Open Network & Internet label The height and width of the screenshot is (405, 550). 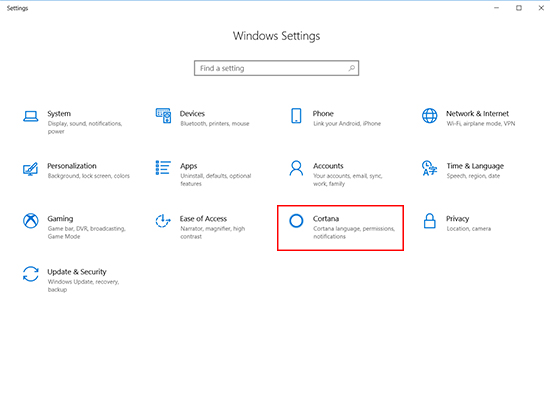pos(477,114)
